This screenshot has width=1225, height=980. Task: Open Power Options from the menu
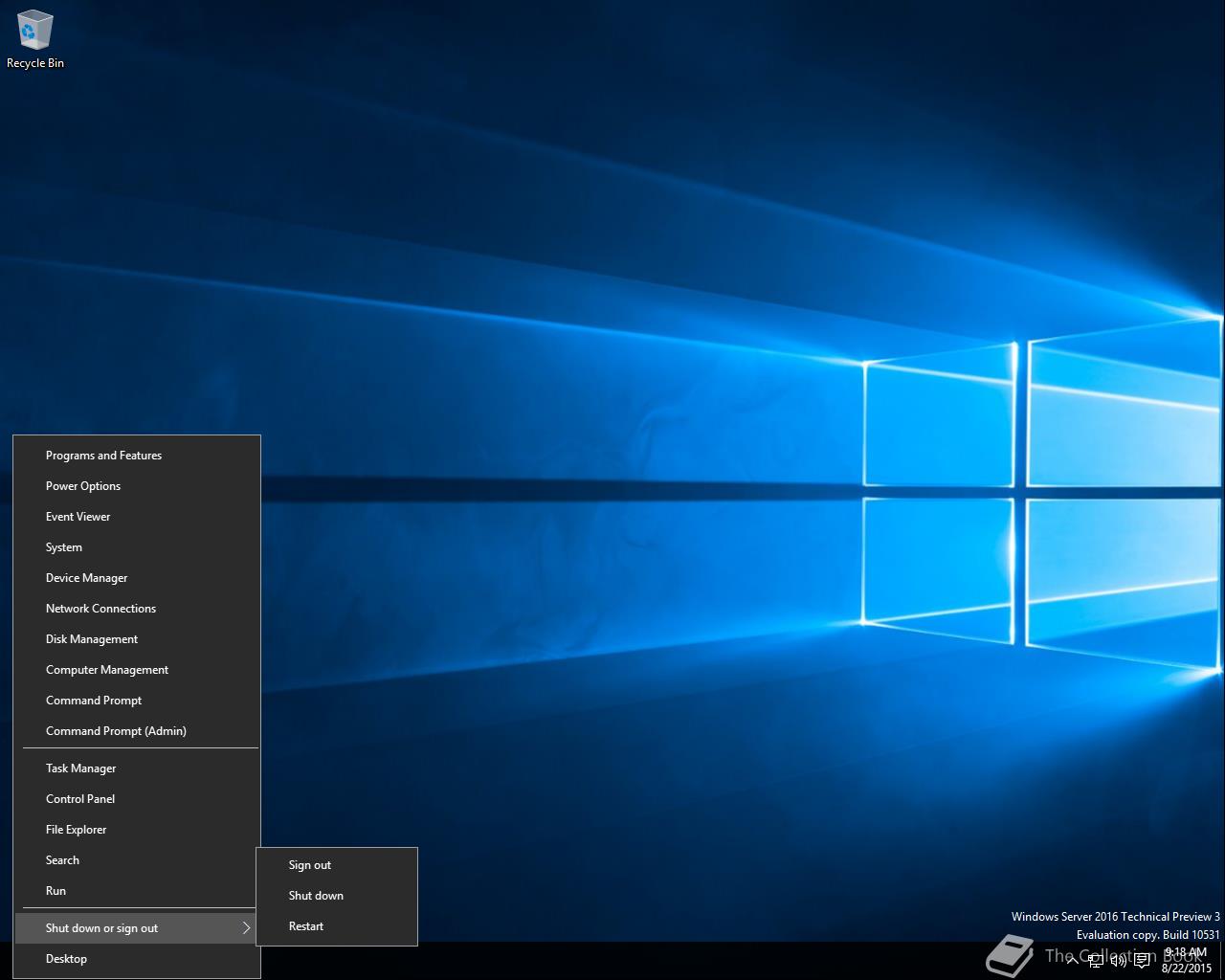136,486
